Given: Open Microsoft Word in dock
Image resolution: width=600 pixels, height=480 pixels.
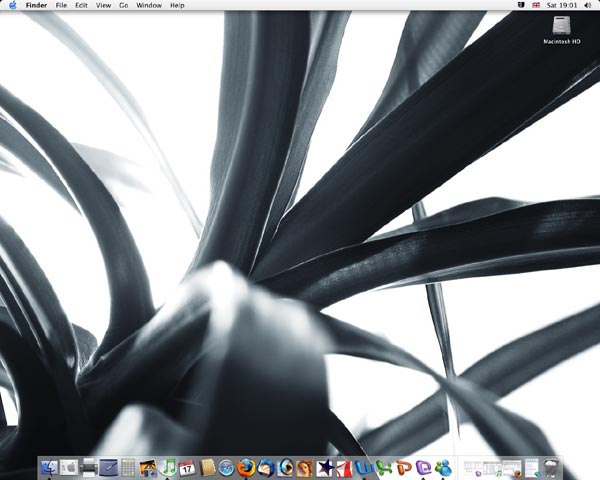Looking at the screenshot, I should (x=365, y=467).
